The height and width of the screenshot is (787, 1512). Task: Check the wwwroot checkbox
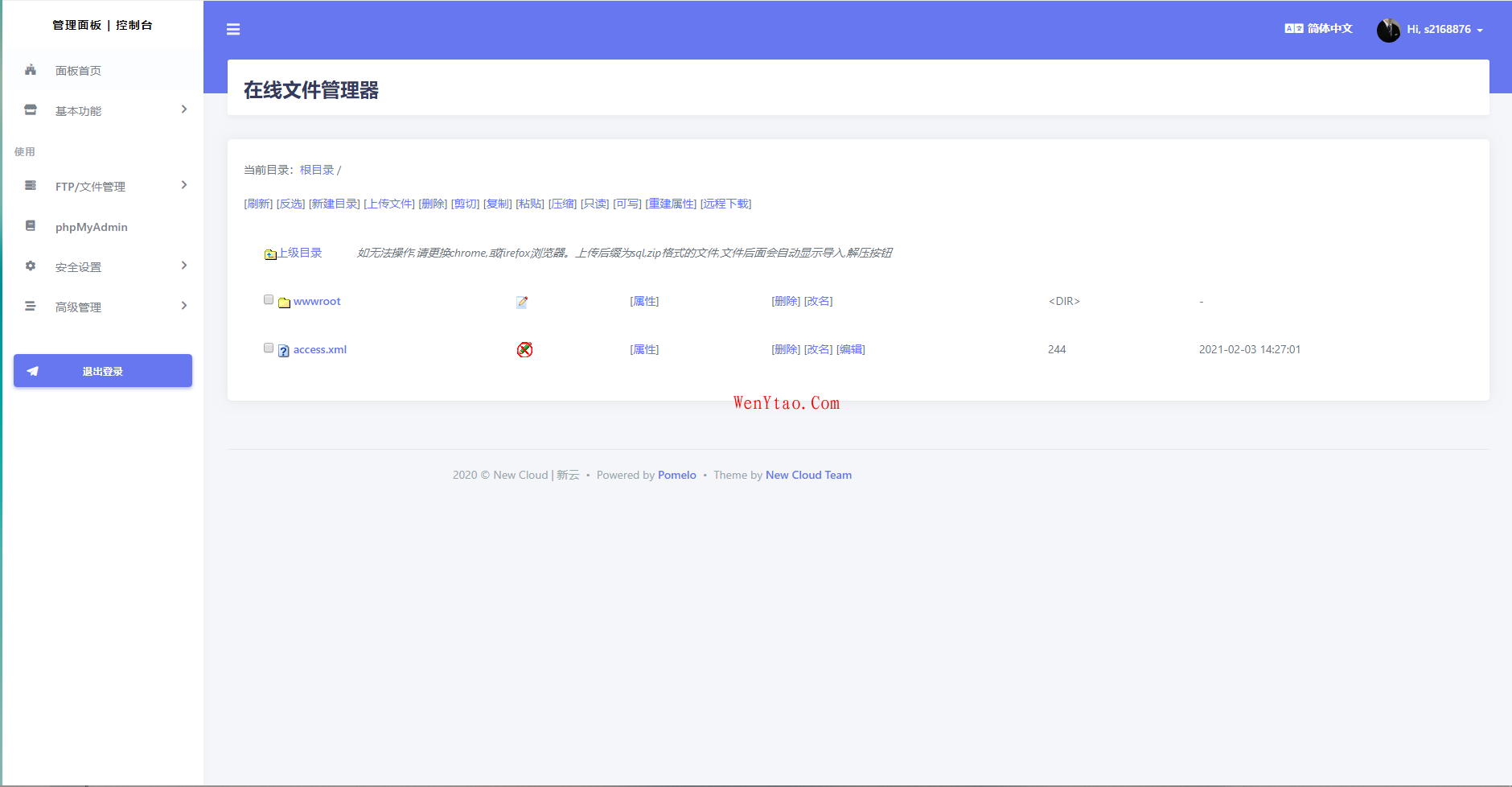point(269,299)
